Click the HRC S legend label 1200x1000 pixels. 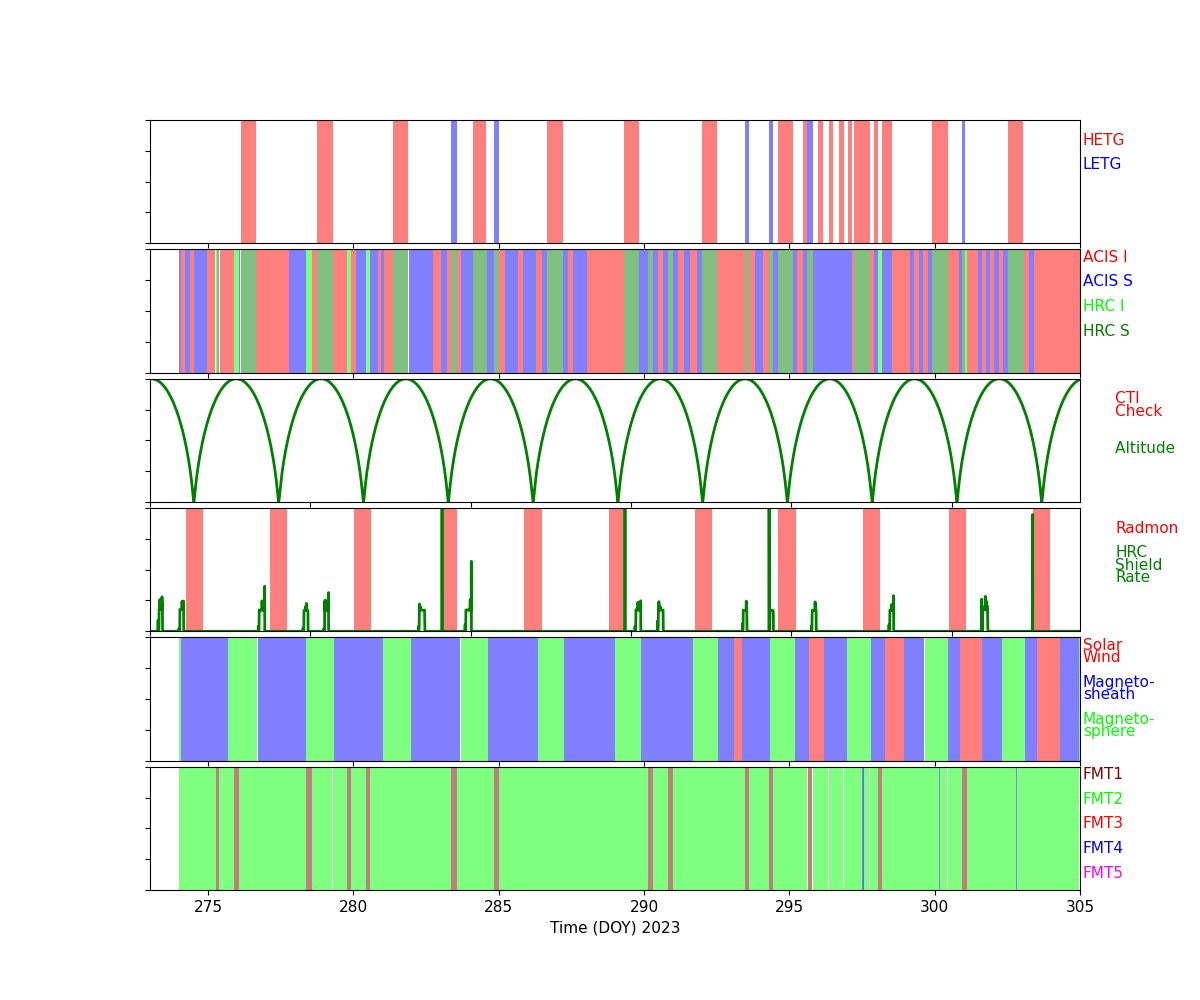1105,332
